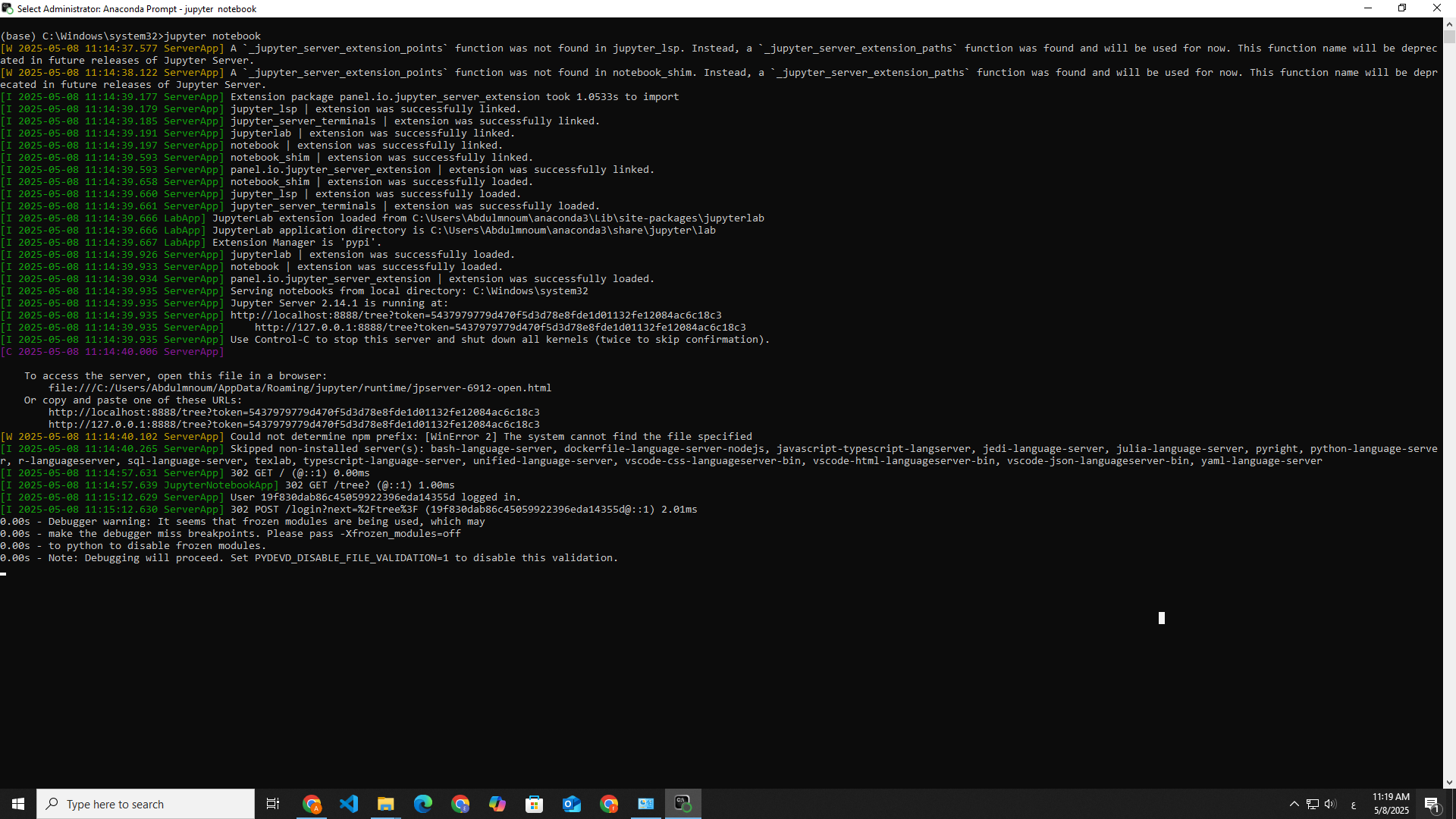
Task: Open File Explorer from the taskbar
Action: [385, 804]
